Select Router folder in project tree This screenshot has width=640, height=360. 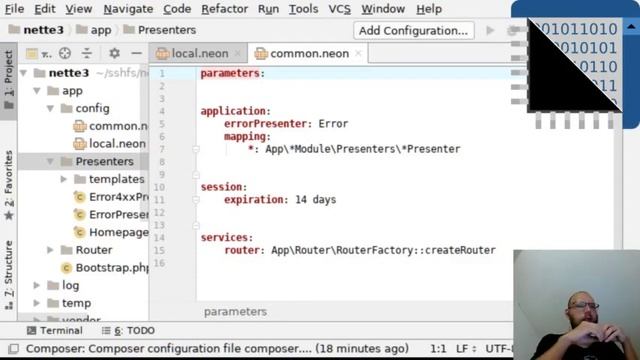pyautogui.click(x=86, y=250)
